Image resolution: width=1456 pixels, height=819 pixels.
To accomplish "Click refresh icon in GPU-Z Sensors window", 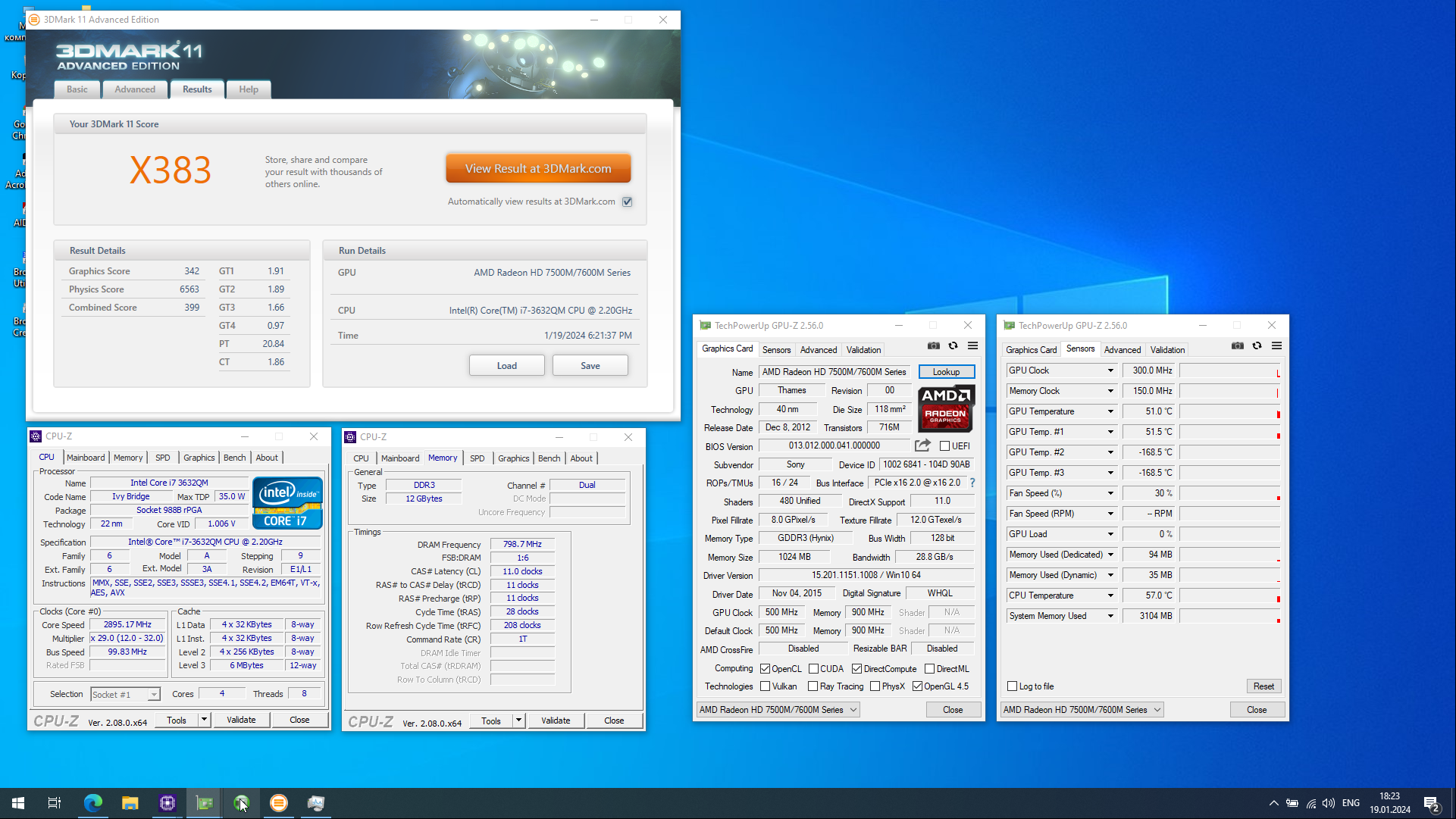I will click(1257, 345).
